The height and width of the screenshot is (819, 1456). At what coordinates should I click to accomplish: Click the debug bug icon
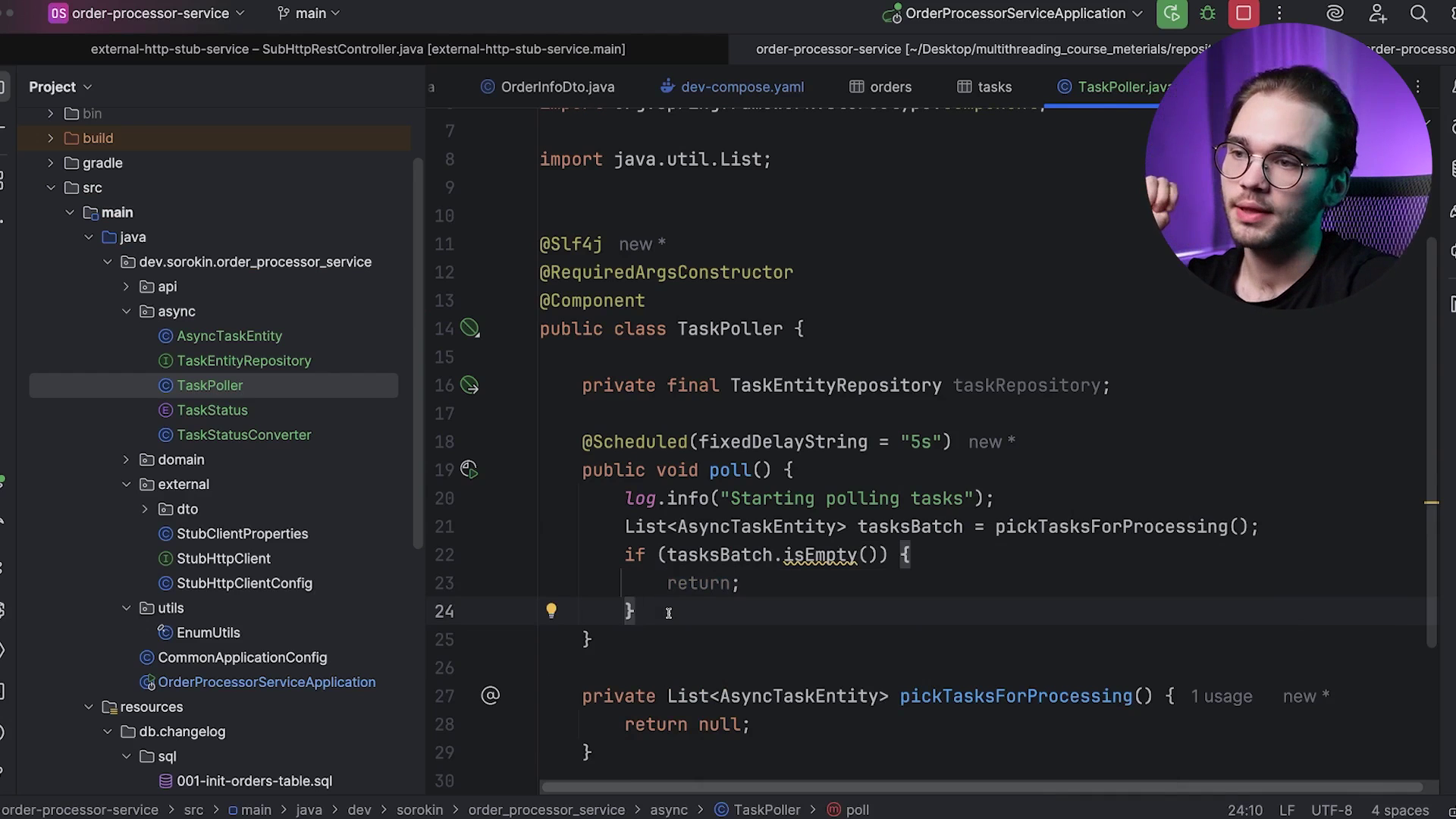coord(1208,14)
